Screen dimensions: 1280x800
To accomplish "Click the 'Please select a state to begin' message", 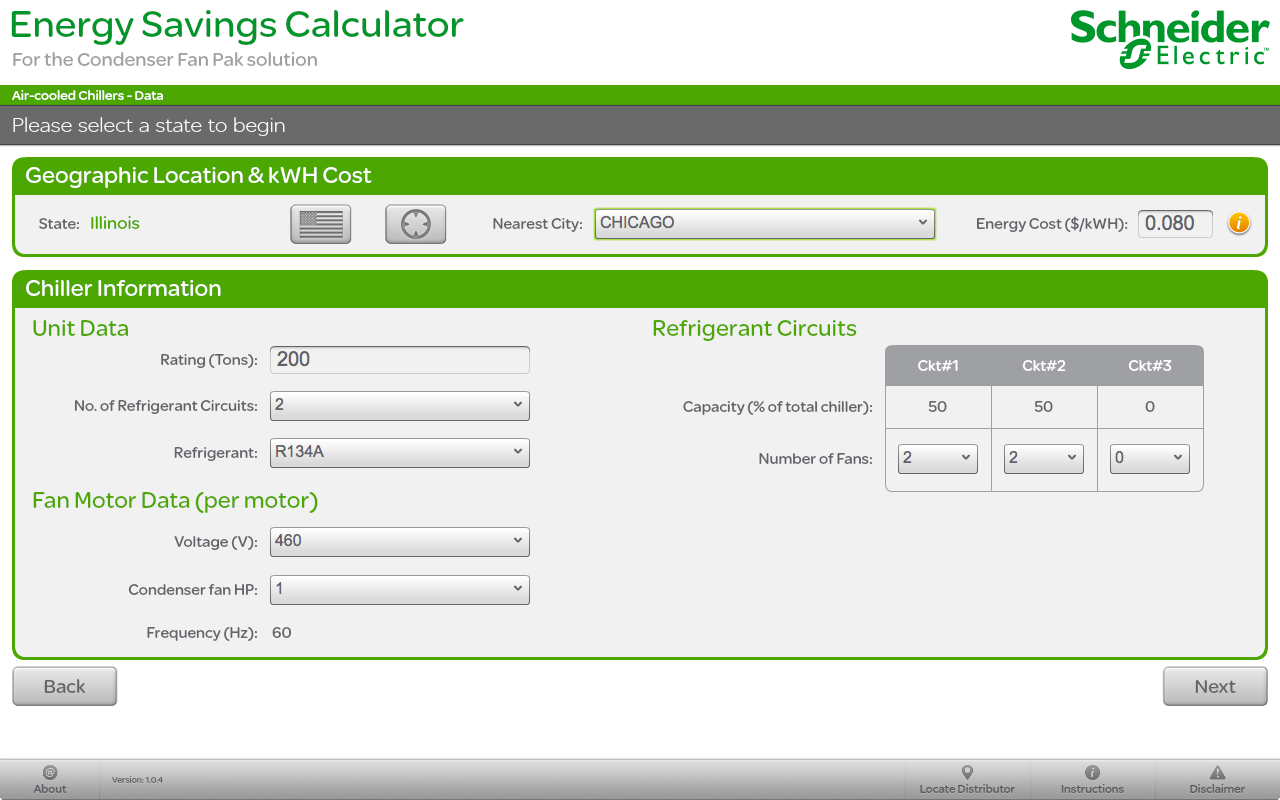I will click(149, 126).
